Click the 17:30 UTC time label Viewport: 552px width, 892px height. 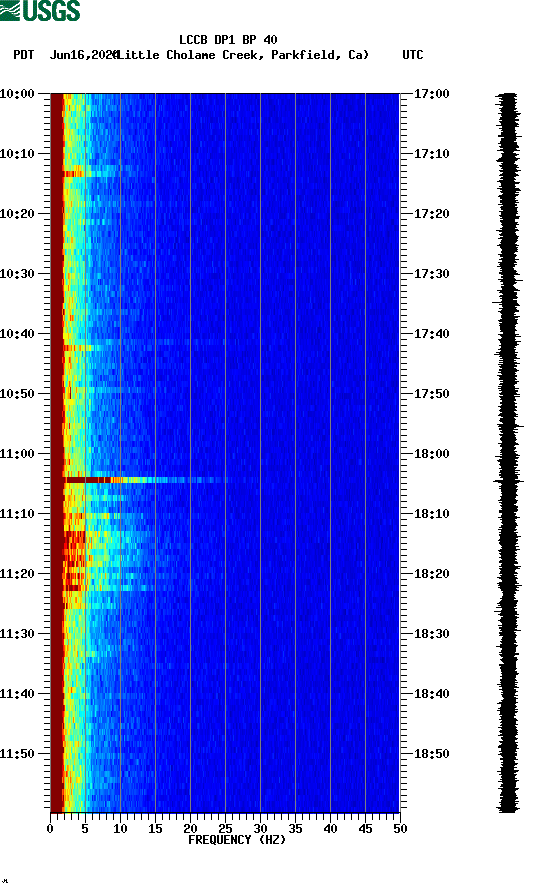coord(431,274)
